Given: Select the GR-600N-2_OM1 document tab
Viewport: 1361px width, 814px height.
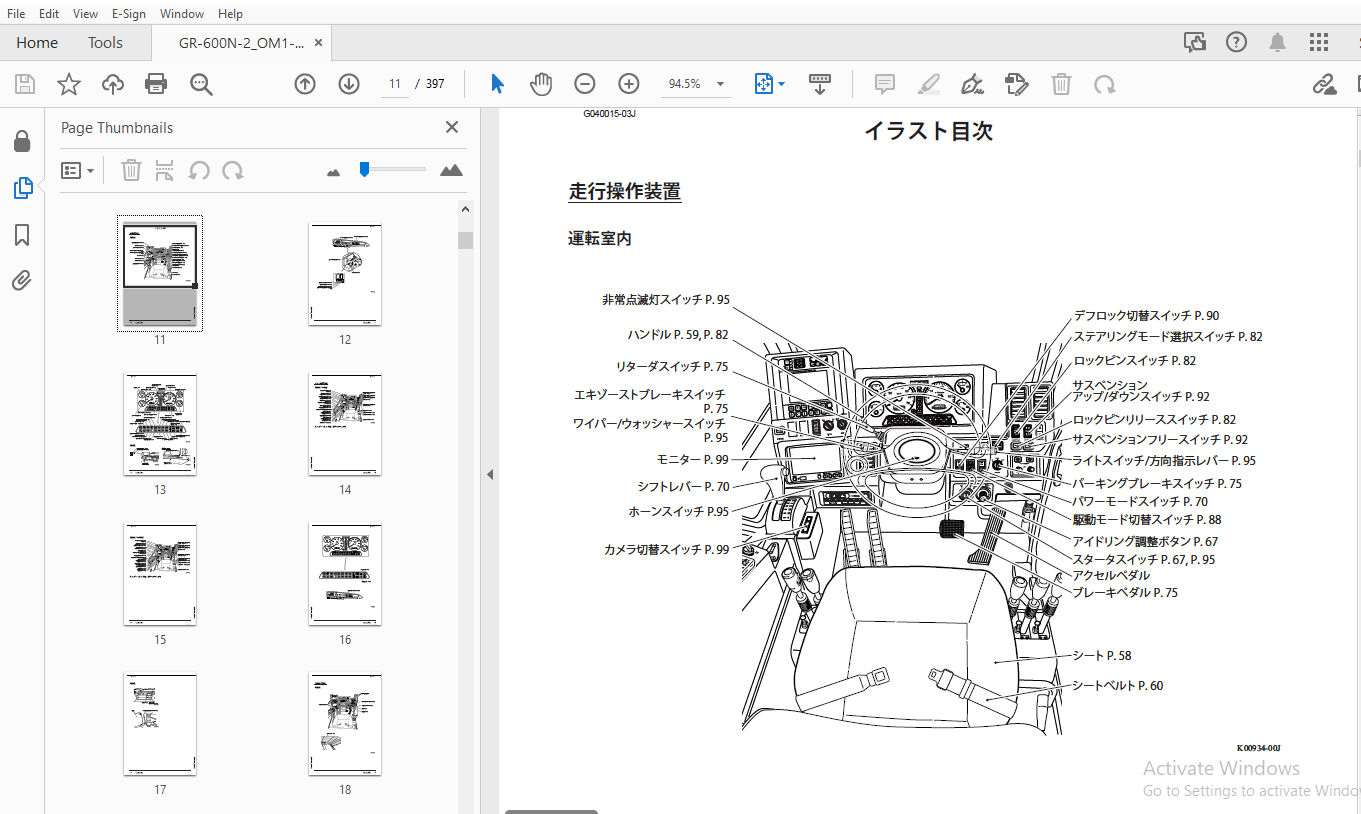Looking at the screenshot, I should pos(241,43).
